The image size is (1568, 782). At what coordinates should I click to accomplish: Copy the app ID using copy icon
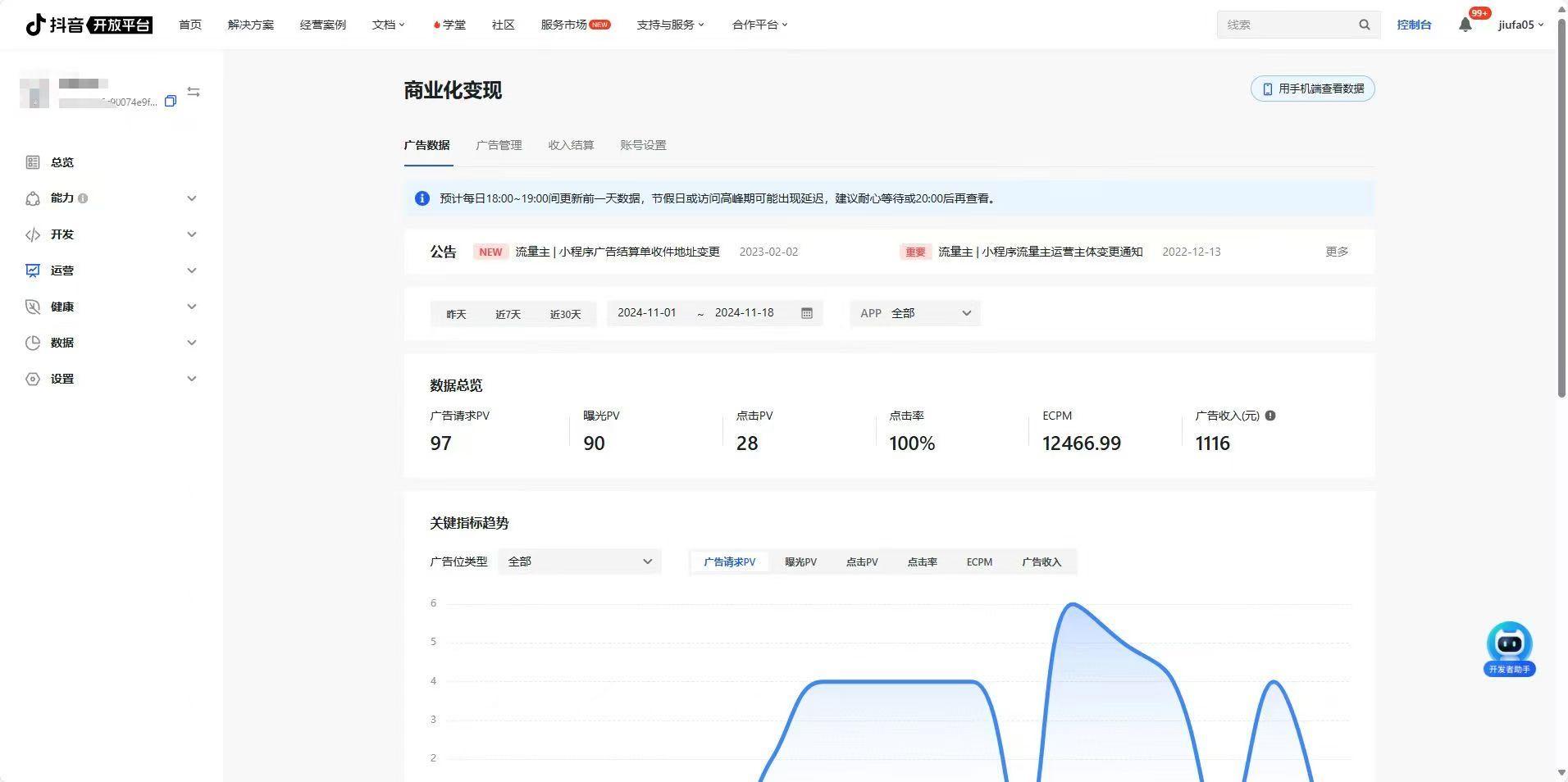pos(171,102)
